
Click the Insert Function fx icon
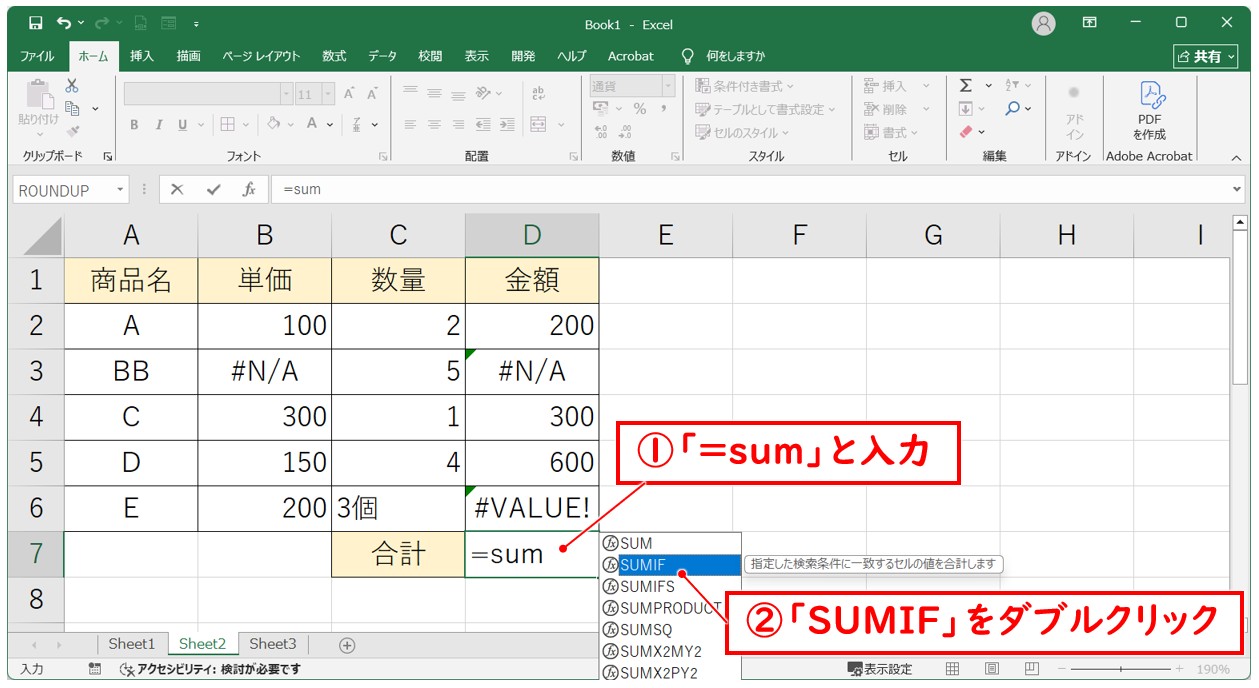(x=249, y=189)
